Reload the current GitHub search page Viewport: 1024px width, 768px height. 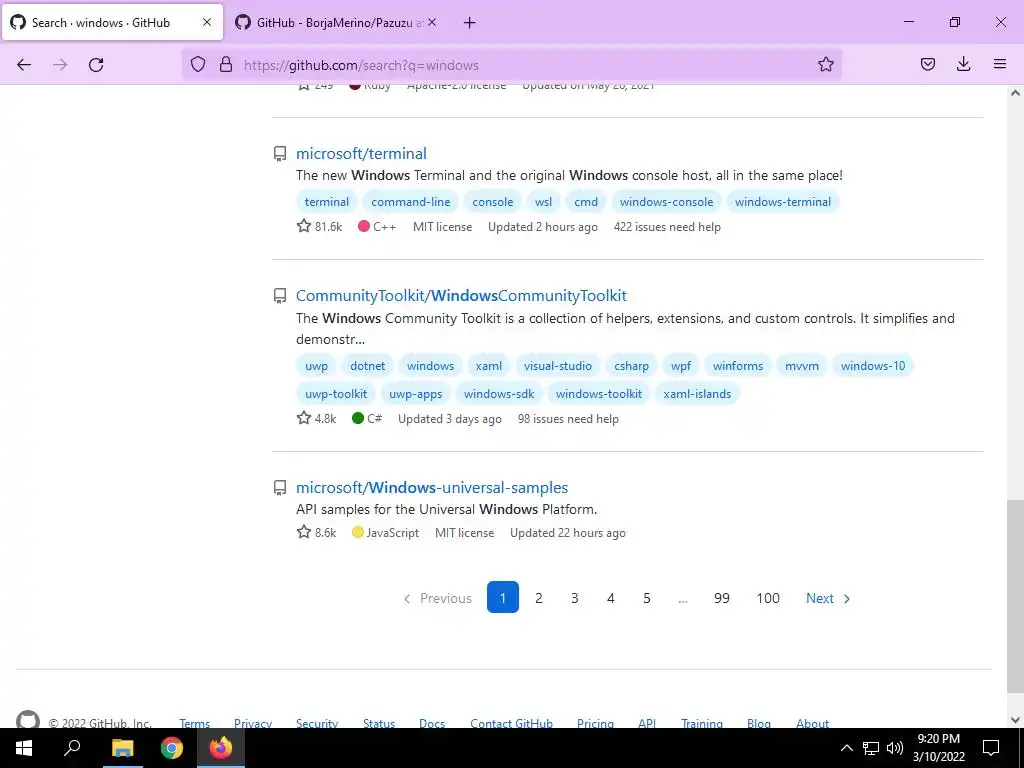coord(96,65)
